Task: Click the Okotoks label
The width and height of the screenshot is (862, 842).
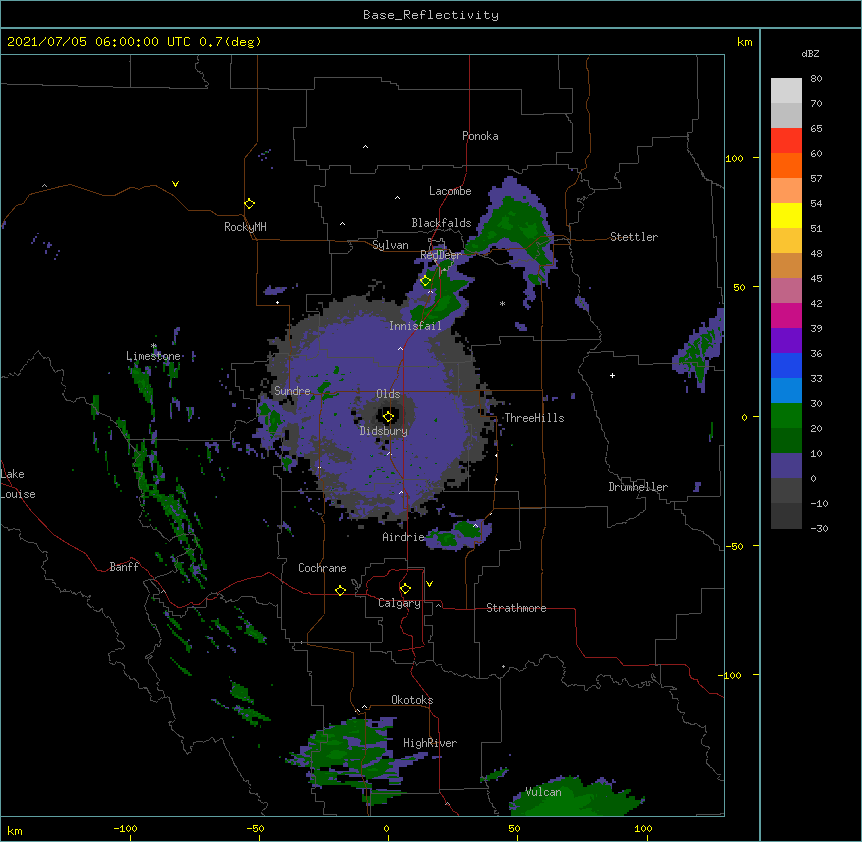Action: point(412,700)
